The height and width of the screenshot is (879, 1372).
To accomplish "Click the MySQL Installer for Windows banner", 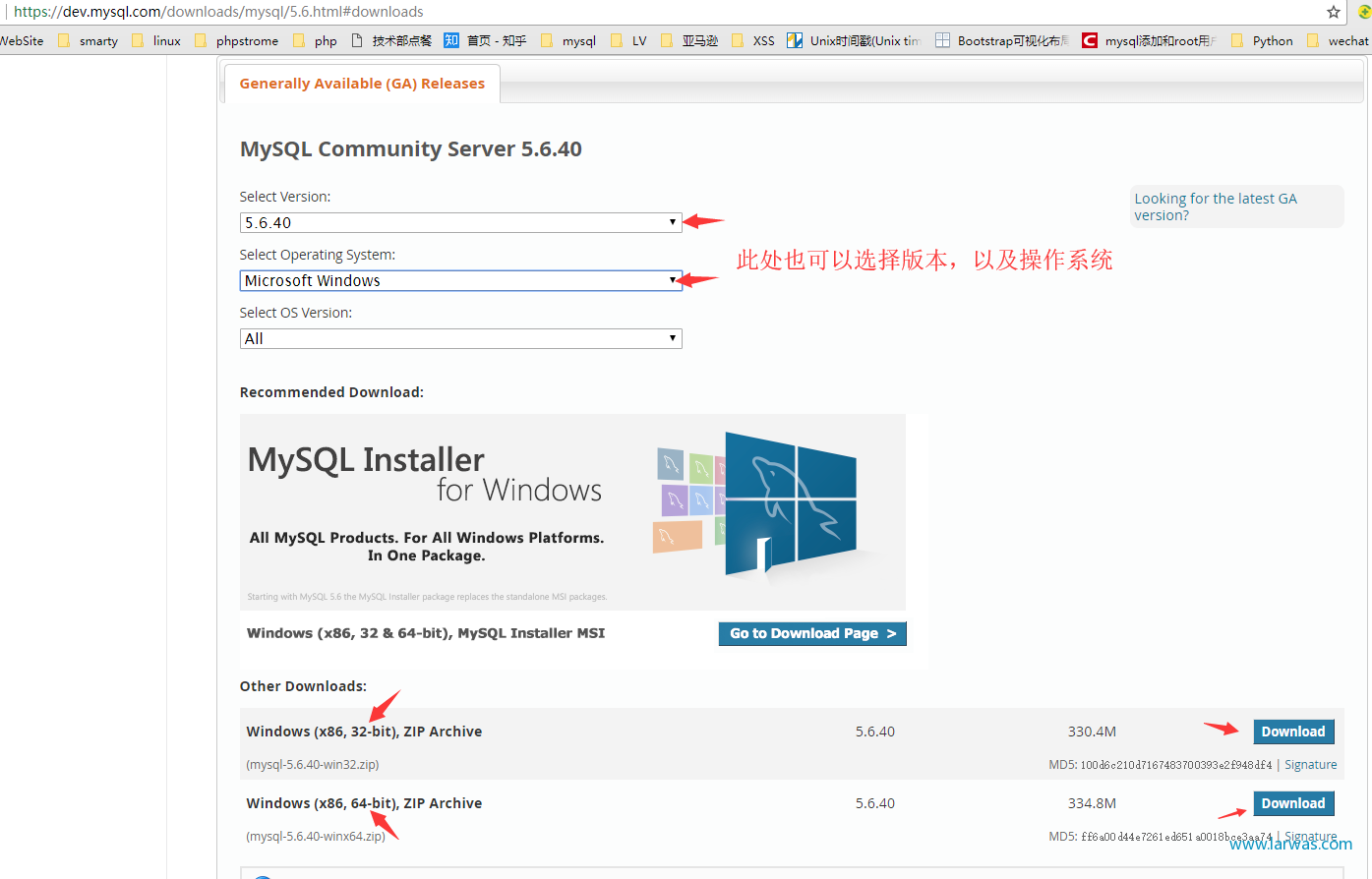I will (572, 511).
